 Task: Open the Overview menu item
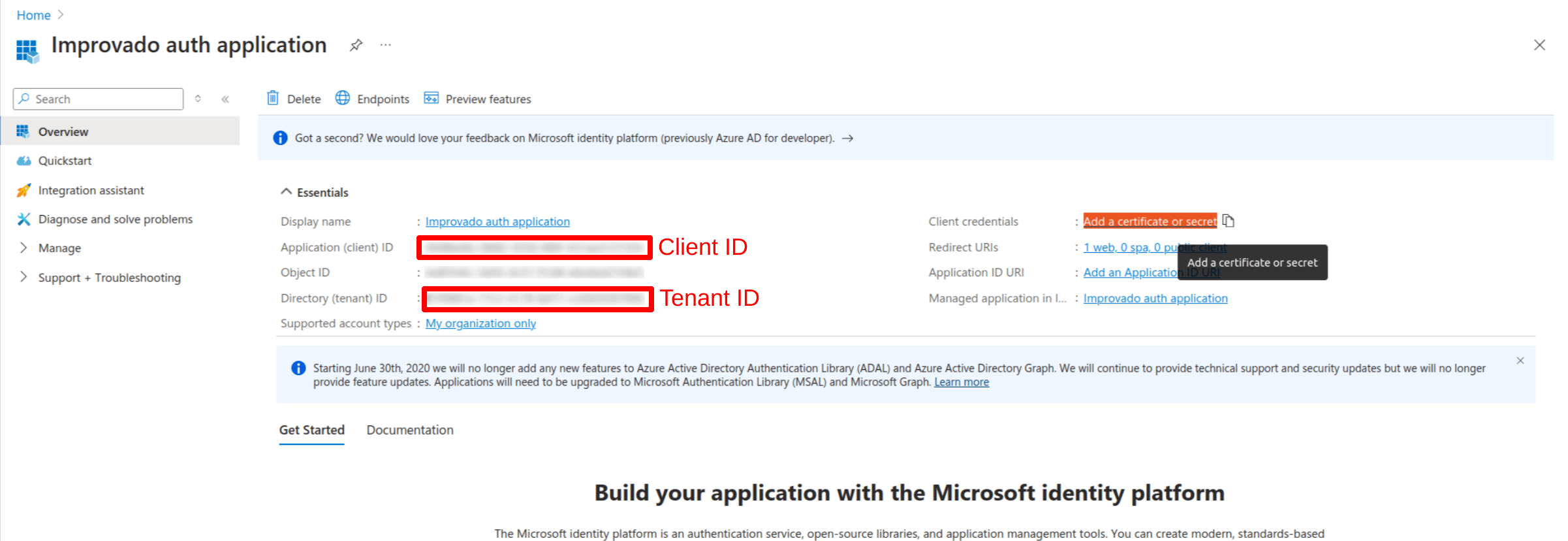click(x=120, y=131)
